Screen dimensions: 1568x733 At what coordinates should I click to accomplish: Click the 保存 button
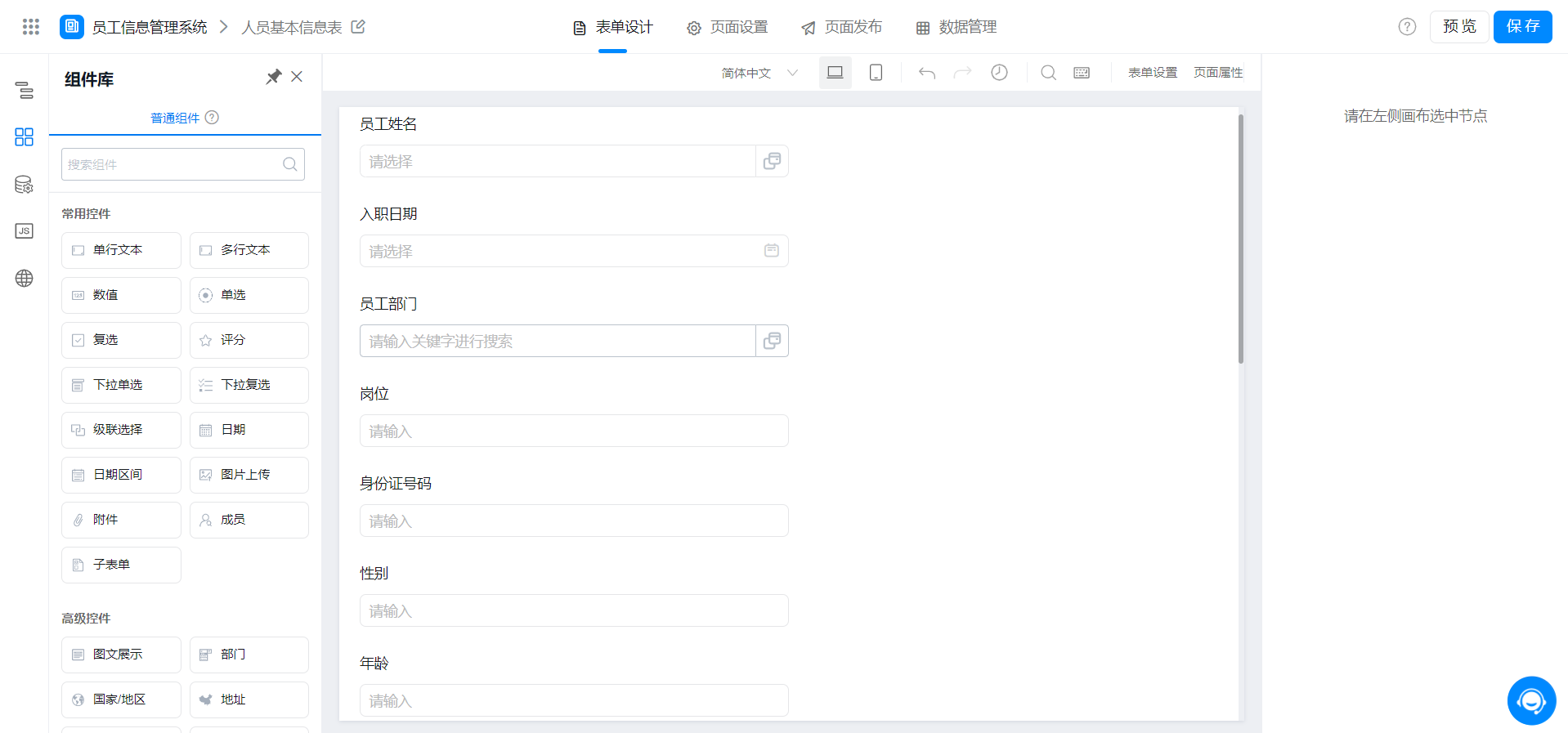1522,27
